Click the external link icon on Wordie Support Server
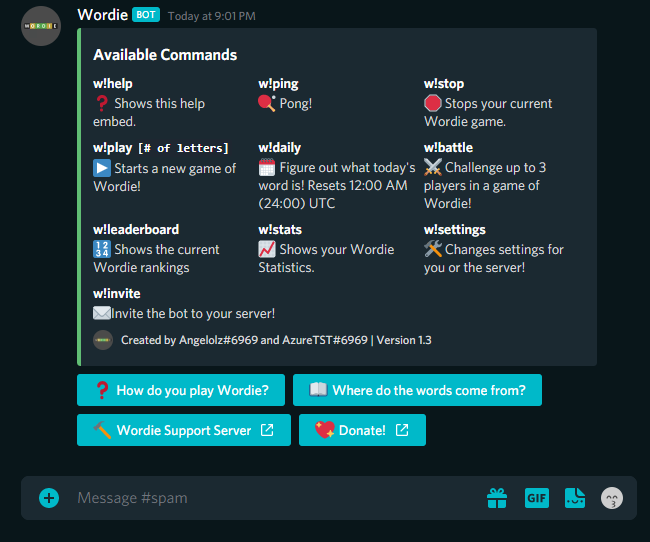The image size is (650, 542). click(267, 430)
